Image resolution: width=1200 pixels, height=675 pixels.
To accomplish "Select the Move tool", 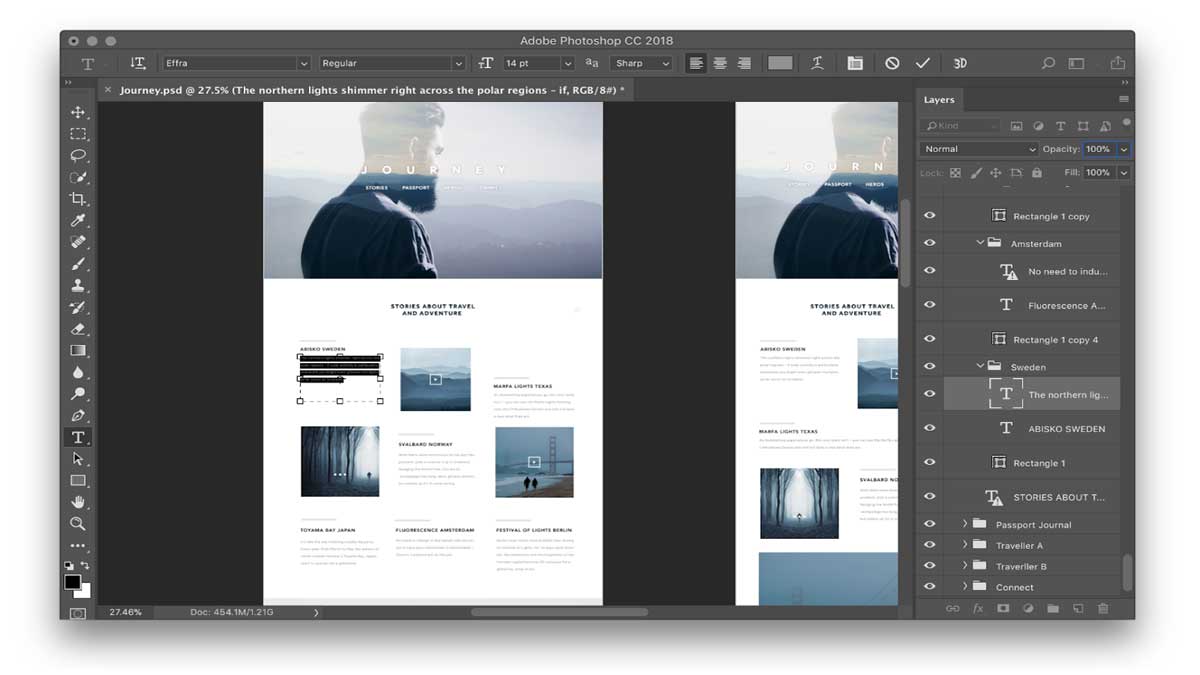I will click(x=78, y=112).
